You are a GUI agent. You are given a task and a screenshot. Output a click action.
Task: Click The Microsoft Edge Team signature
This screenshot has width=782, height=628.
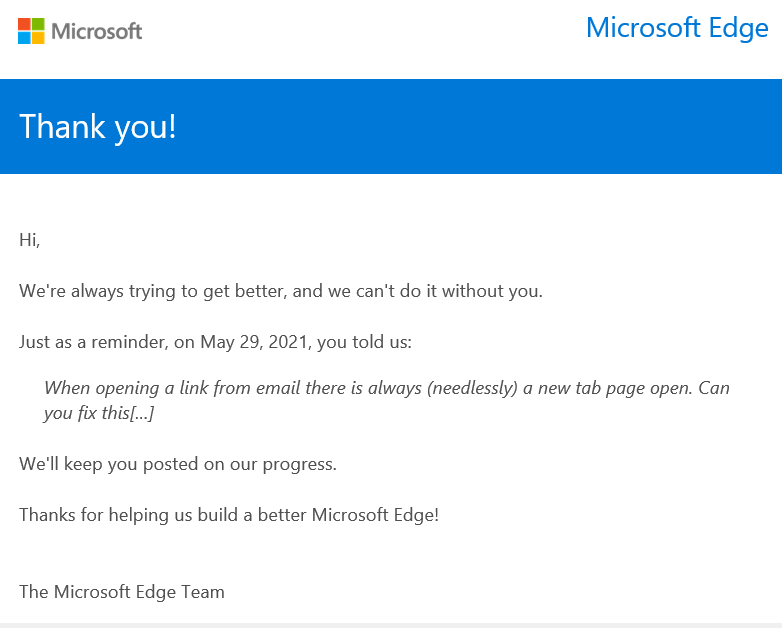click(x=122, y=592)
